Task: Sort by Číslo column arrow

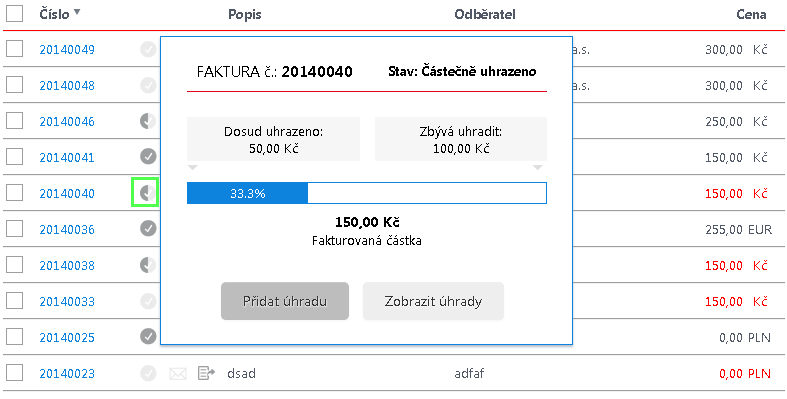Action: pos(77,13)
